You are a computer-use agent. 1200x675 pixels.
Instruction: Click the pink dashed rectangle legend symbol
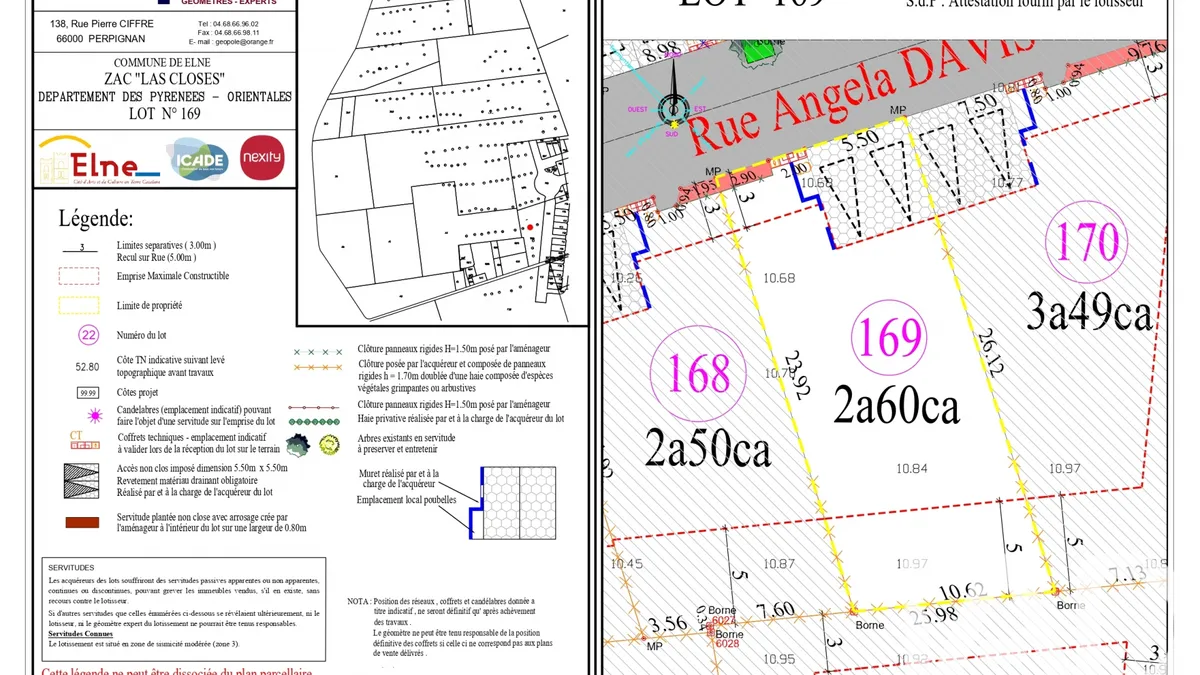tap(81, 276)
